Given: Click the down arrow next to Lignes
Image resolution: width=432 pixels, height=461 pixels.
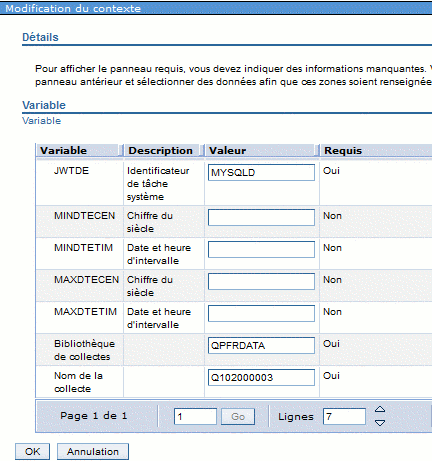Looking at the screenshot, I should (x=380, y=423).
